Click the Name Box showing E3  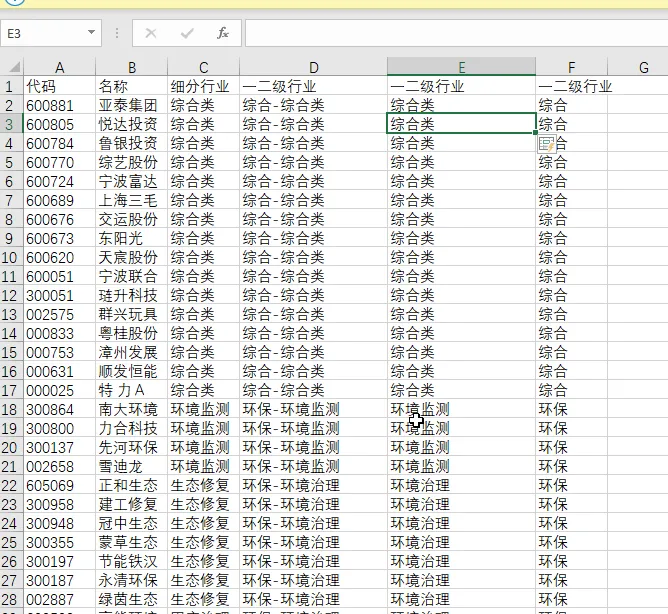[x=51, y=33]
